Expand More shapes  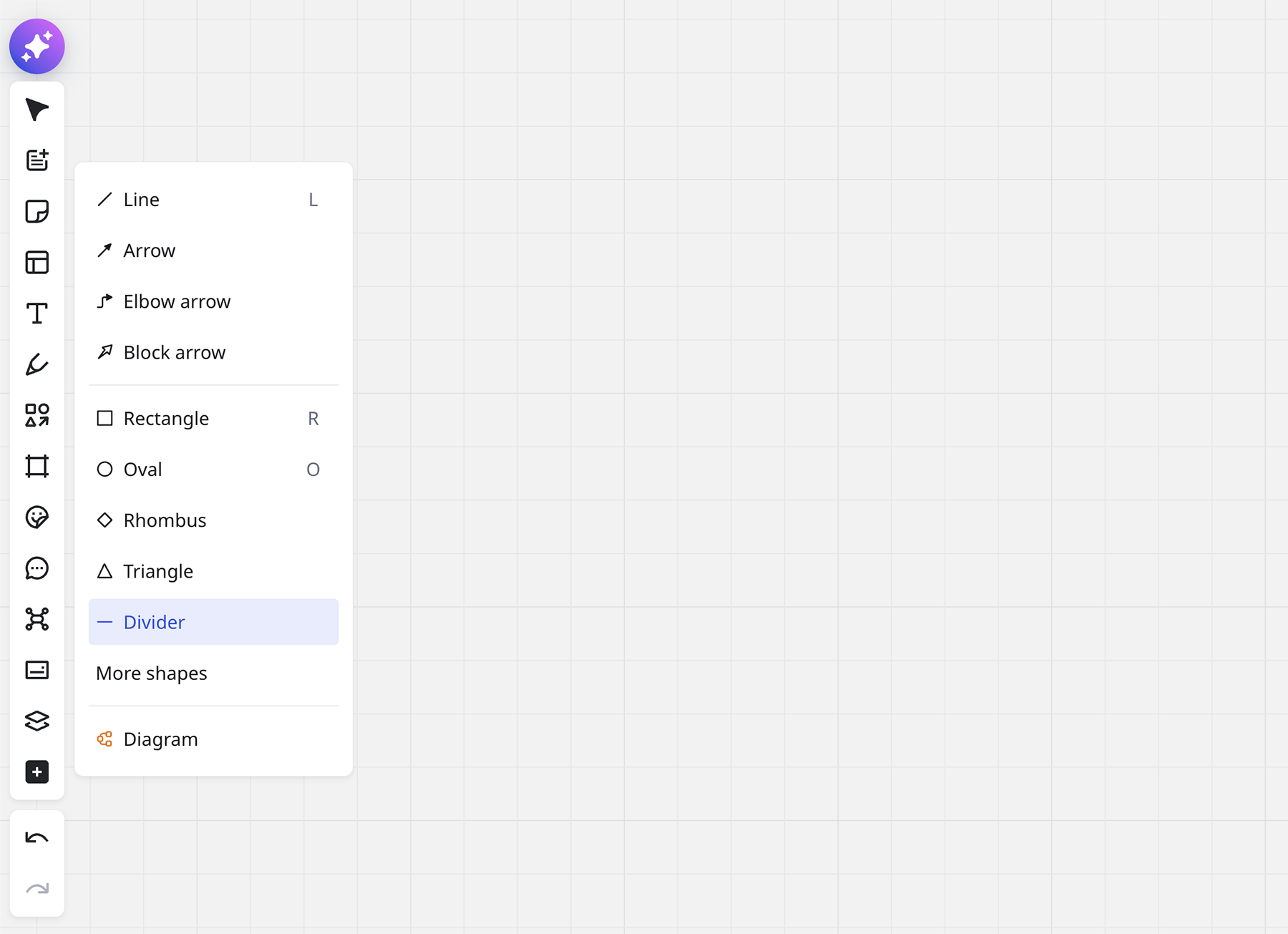pyautogui.click(x=151, y=673)
